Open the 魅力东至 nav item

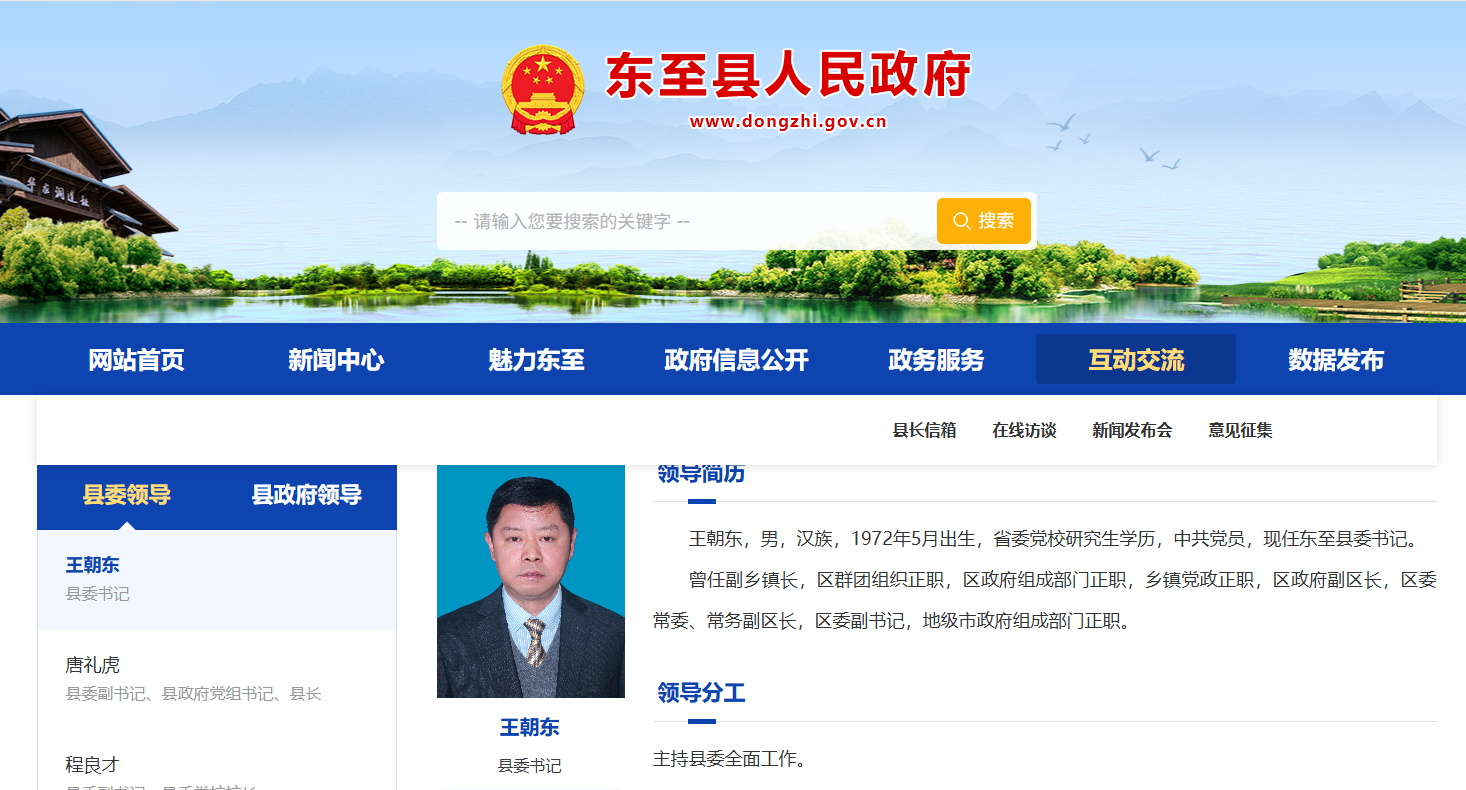[x=536, y=360]
